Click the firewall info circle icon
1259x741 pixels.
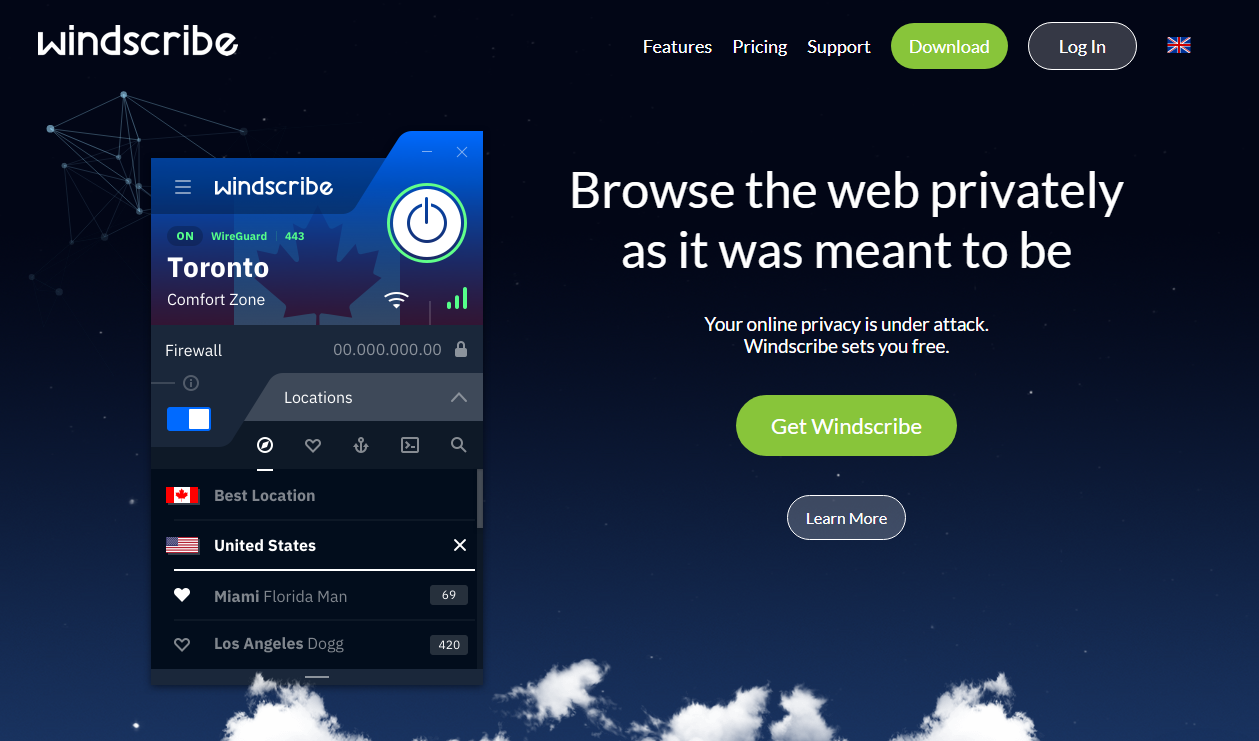(x=191, y=383)
